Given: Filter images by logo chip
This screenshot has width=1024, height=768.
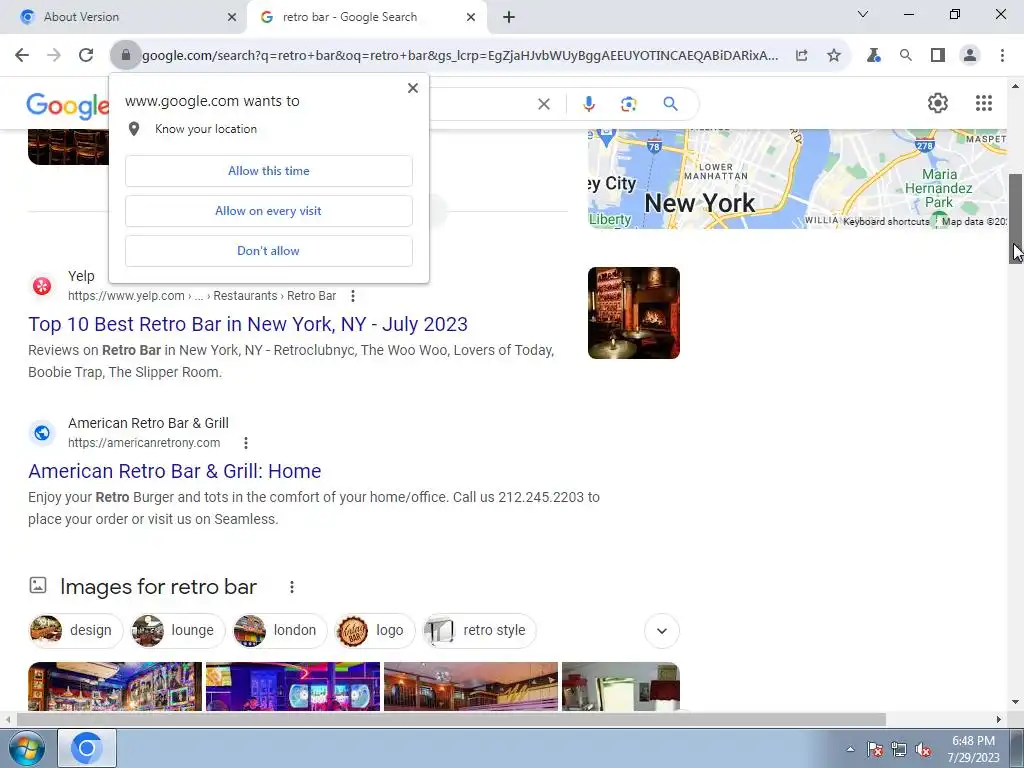Looking at the screenshot, I should coord(374,631).
